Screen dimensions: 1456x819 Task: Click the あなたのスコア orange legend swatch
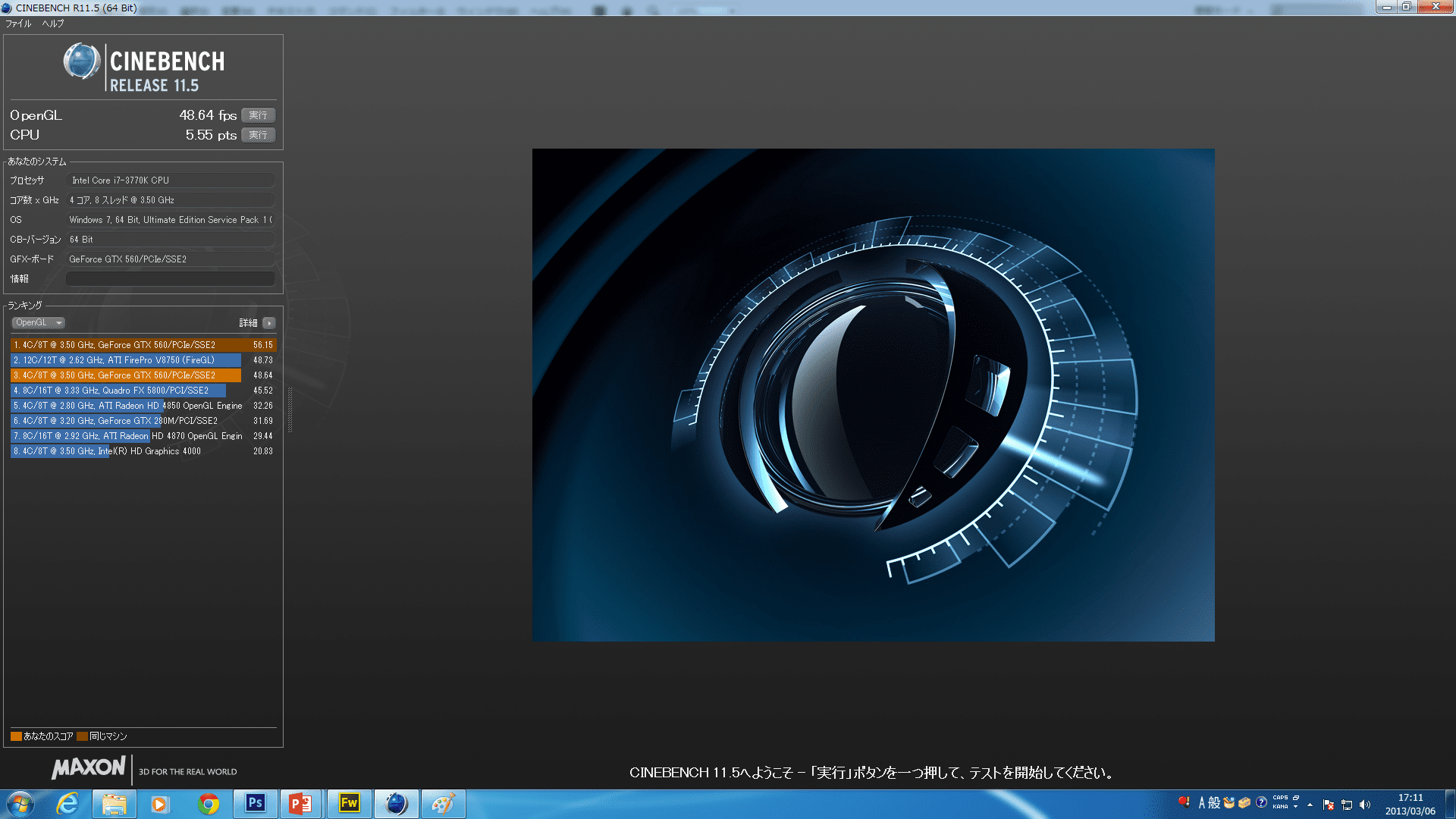(16, 736)
